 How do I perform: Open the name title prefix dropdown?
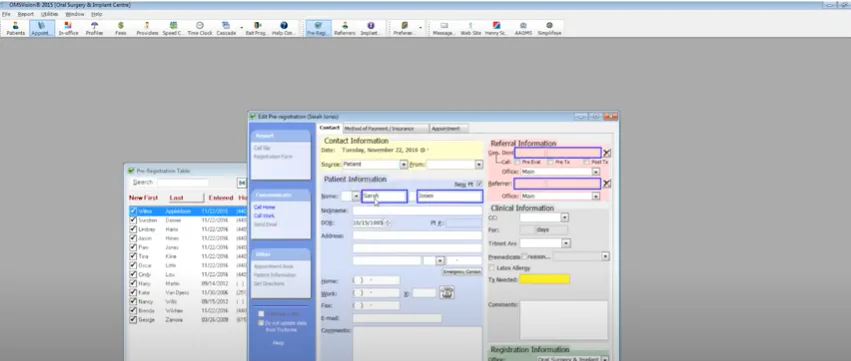pos(356,197)
